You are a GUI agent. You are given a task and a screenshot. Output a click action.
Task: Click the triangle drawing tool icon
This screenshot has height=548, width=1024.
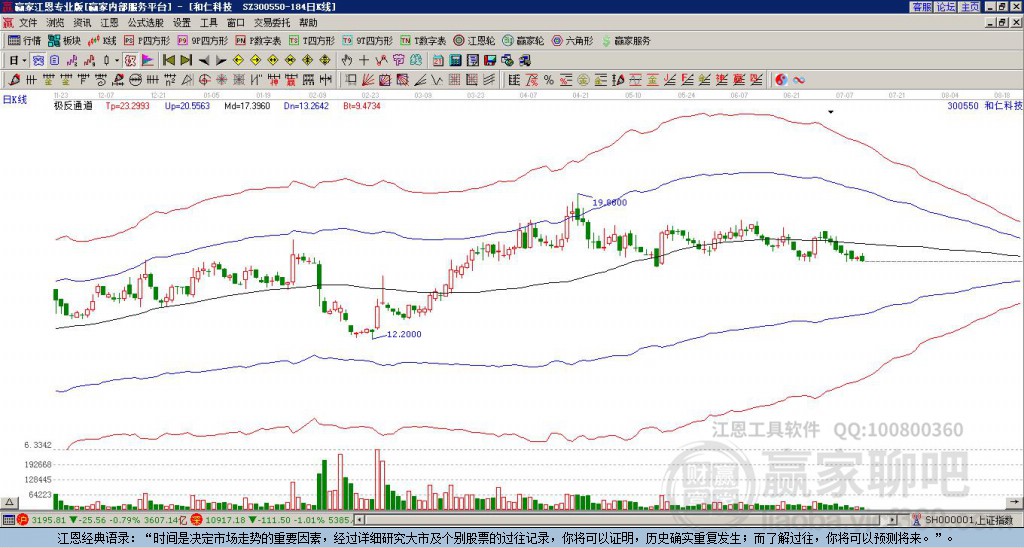[186, 80]
